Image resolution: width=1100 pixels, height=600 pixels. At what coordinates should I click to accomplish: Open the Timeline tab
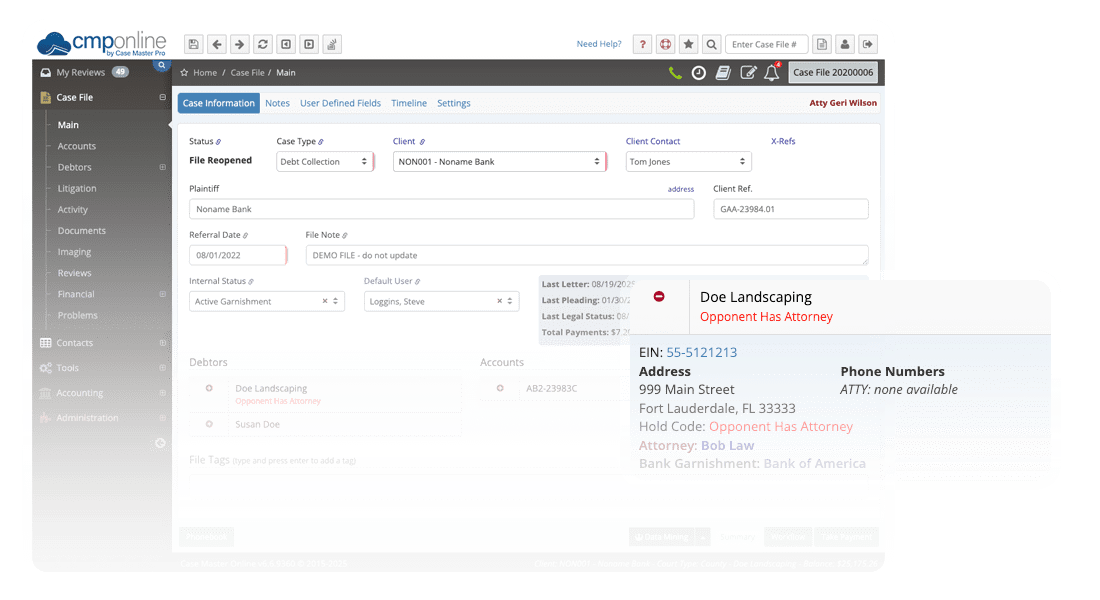click(x=409, y=102)
